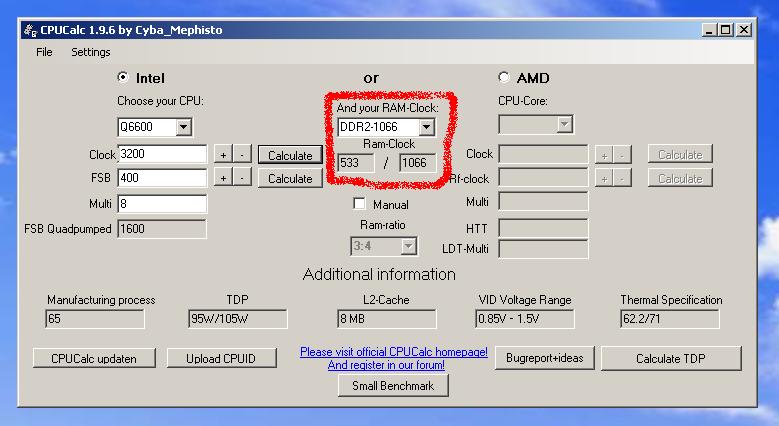Click the AMD HTT input field

point(544,228)
